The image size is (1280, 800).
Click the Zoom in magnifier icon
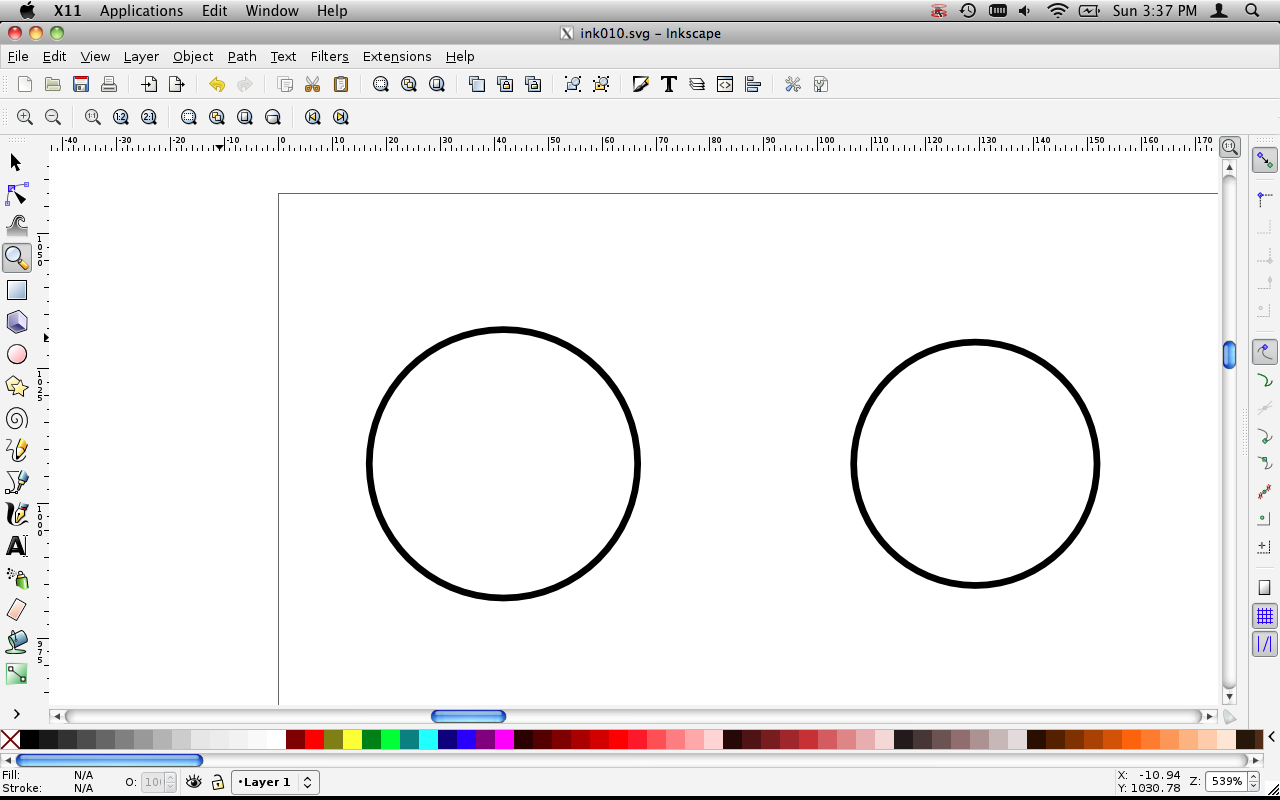(x=25, y=117)
